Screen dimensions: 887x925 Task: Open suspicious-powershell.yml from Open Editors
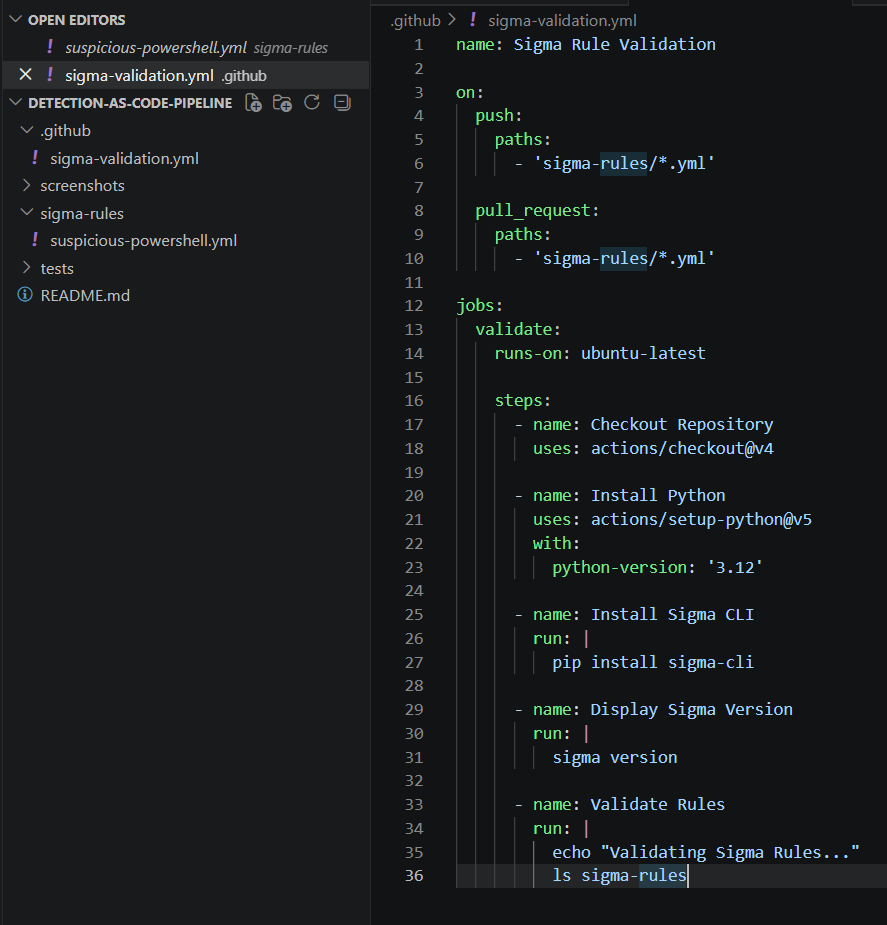[x=156, y=48]
